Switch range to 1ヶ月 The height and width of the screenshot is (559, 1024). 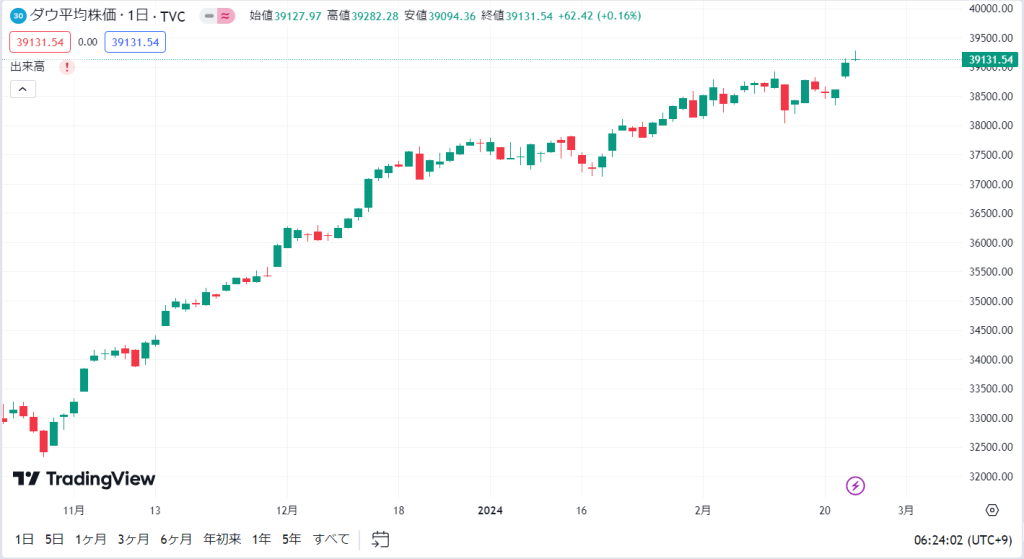pos(91,539)
